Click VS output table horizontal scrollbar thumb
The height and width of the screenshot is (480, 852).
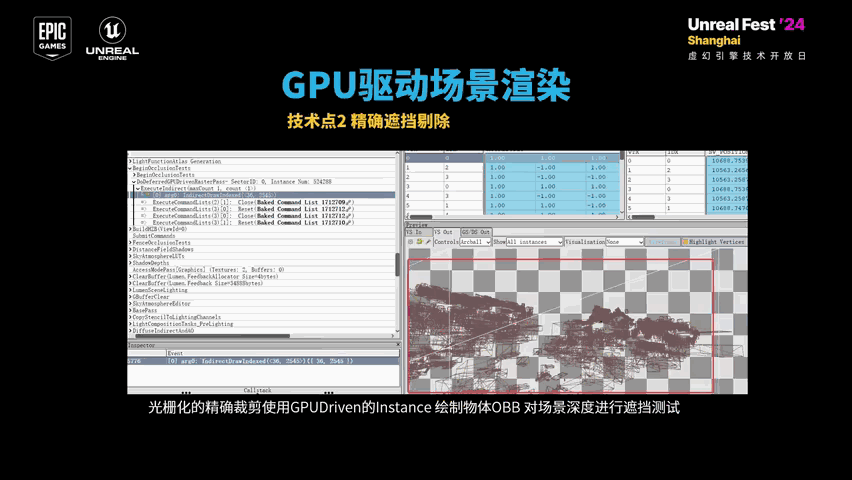click(643, 217)
